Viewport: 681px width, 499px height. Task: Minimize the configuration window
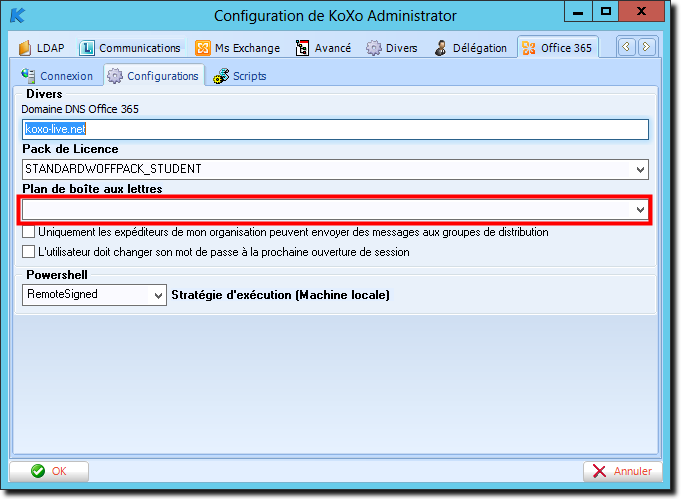point(578,12)
